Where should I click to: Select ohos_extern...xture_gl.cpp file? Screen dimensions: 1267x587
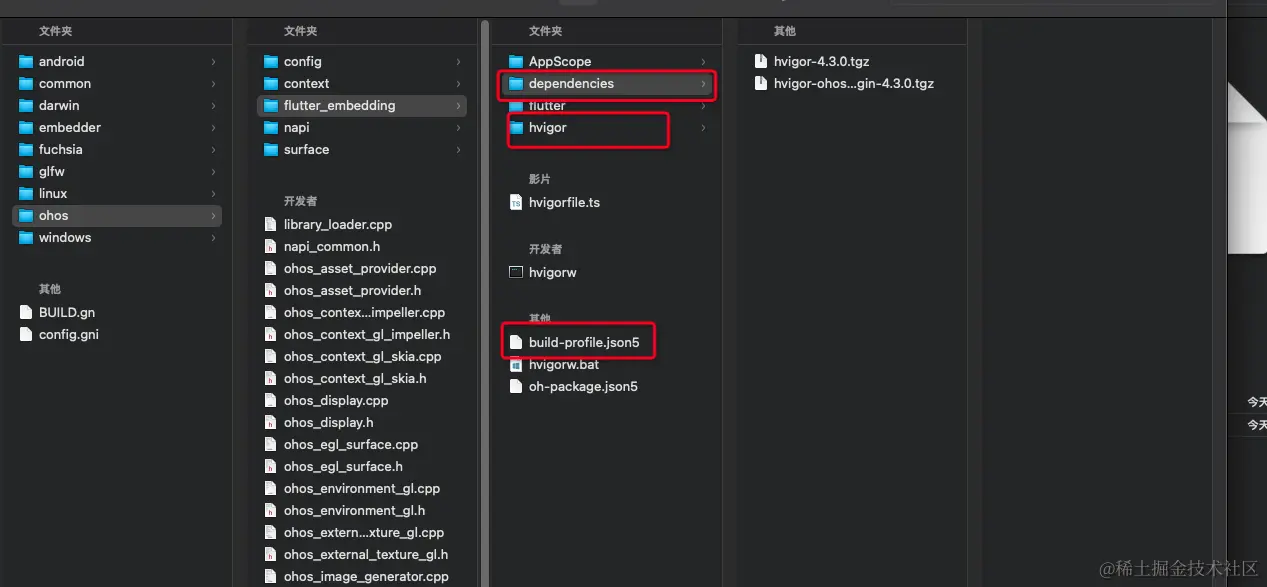click(x=362, y=532)
